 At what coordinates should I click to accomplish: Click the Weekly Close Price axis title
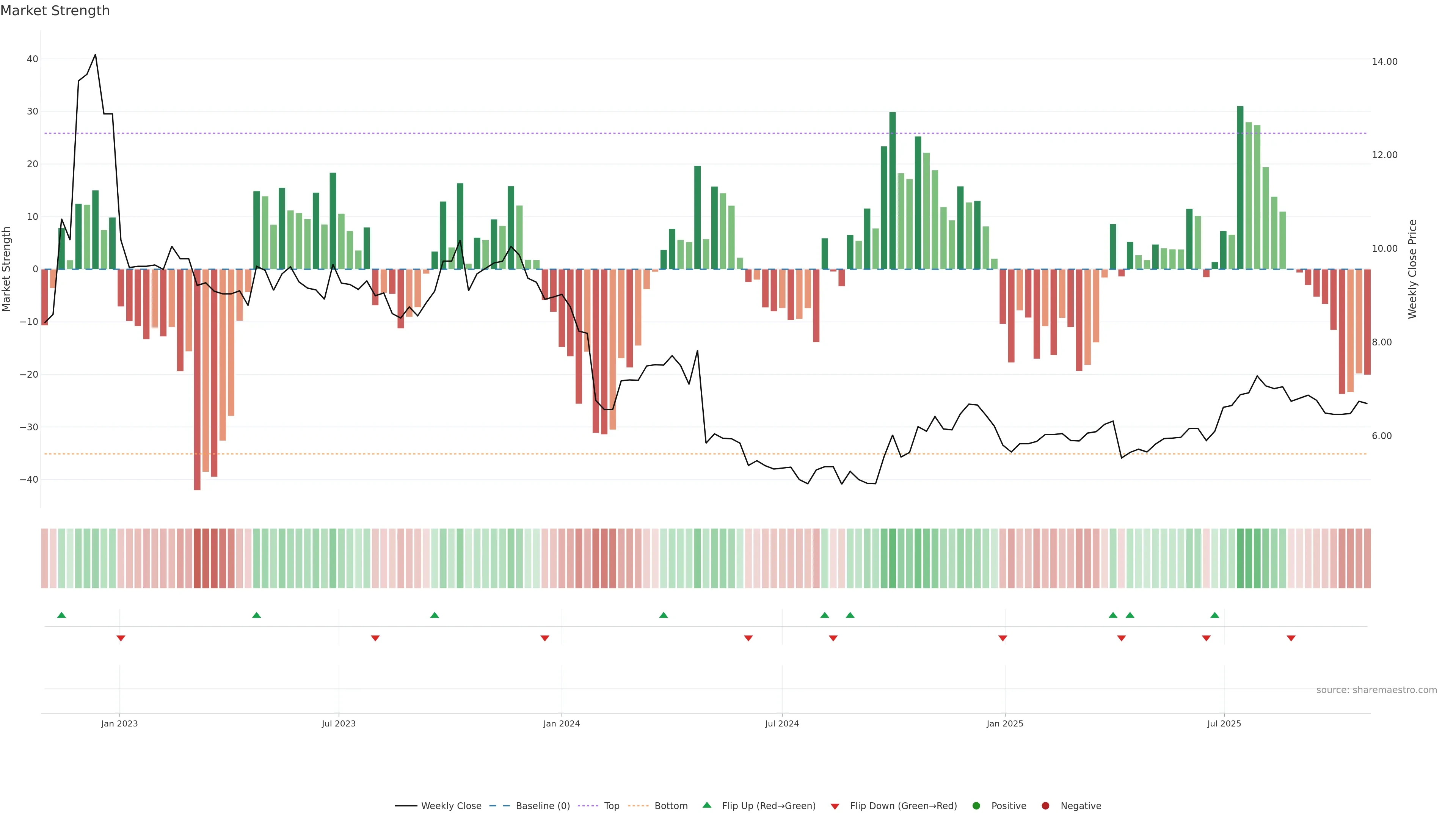click(1412, 269)
